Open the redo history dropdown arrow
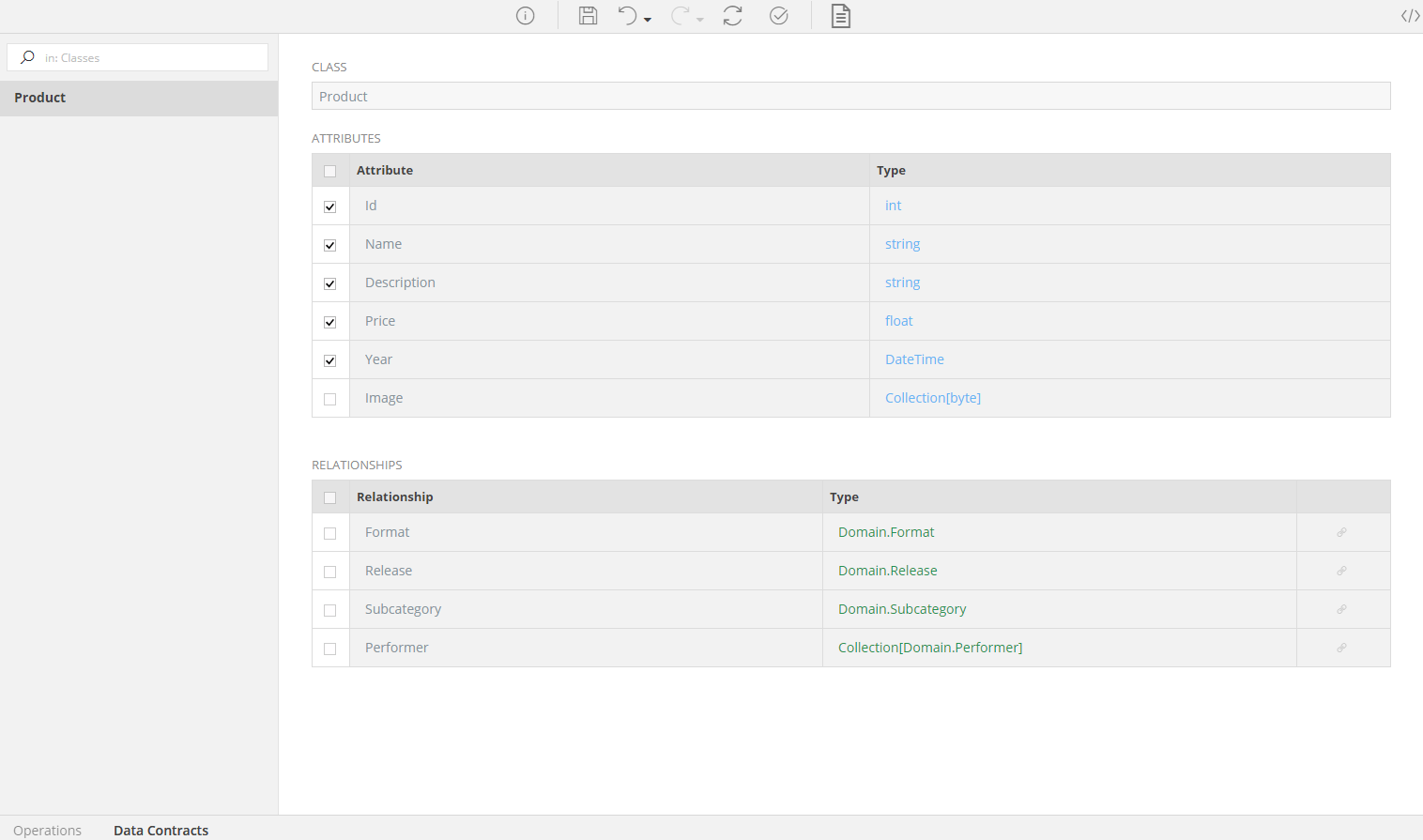The image size is (1423, 840). click(x=700, y=20)
